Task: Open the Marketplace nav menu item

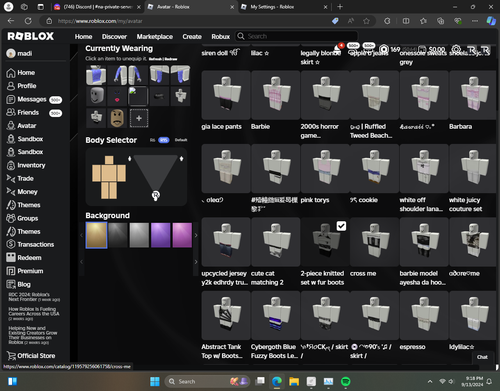Action: 155,36
